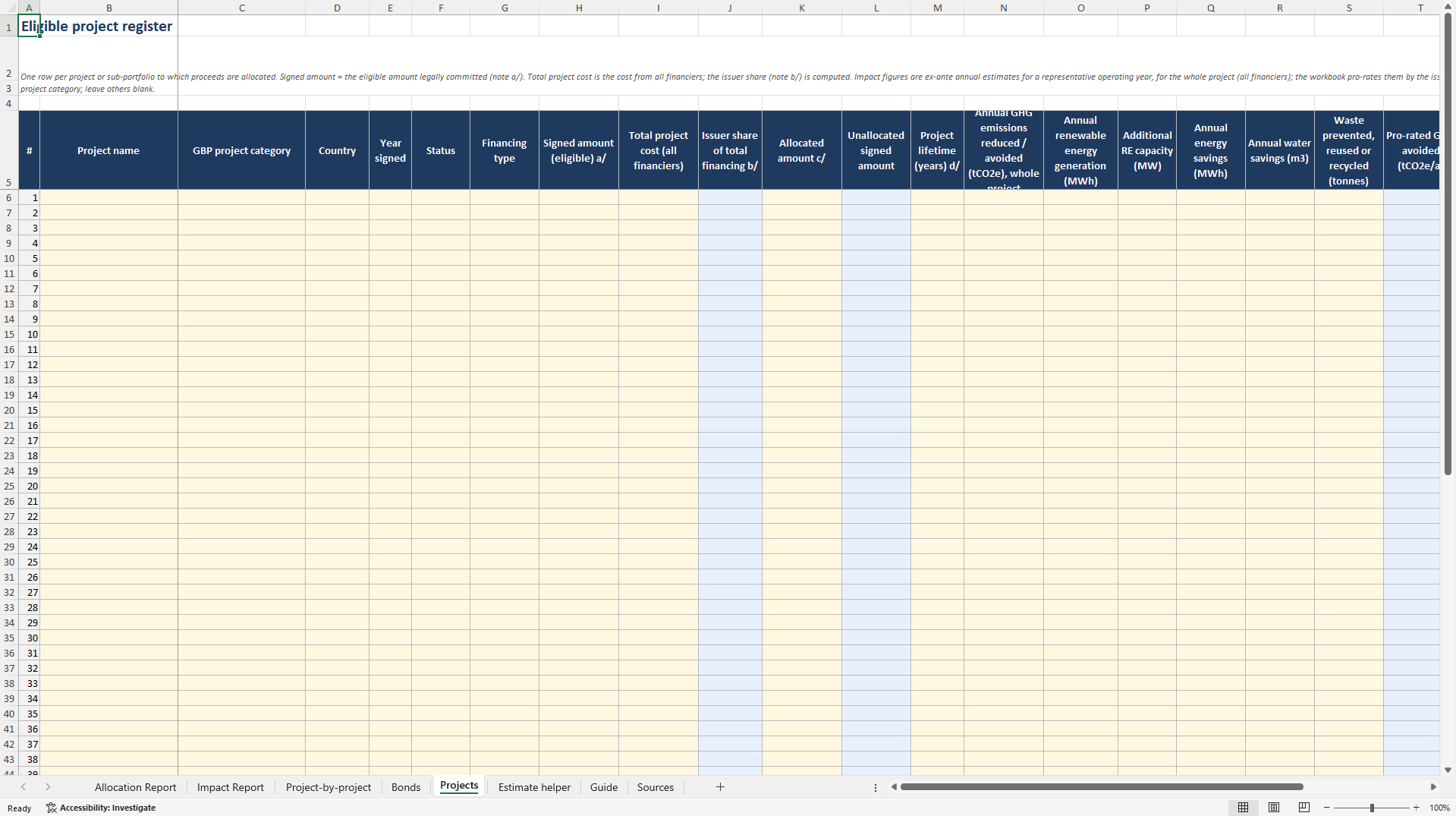Add a new sheet with the plus icon

tap(720, 787)
